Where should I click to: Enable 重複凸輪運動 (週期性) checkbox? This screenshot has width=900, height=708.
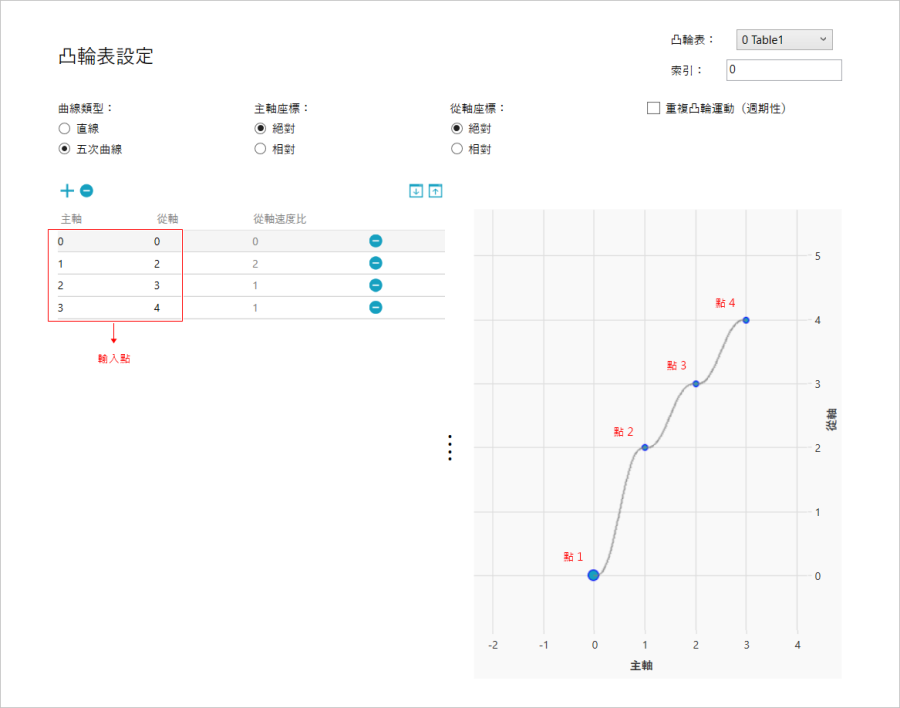[x=653, y=108]
